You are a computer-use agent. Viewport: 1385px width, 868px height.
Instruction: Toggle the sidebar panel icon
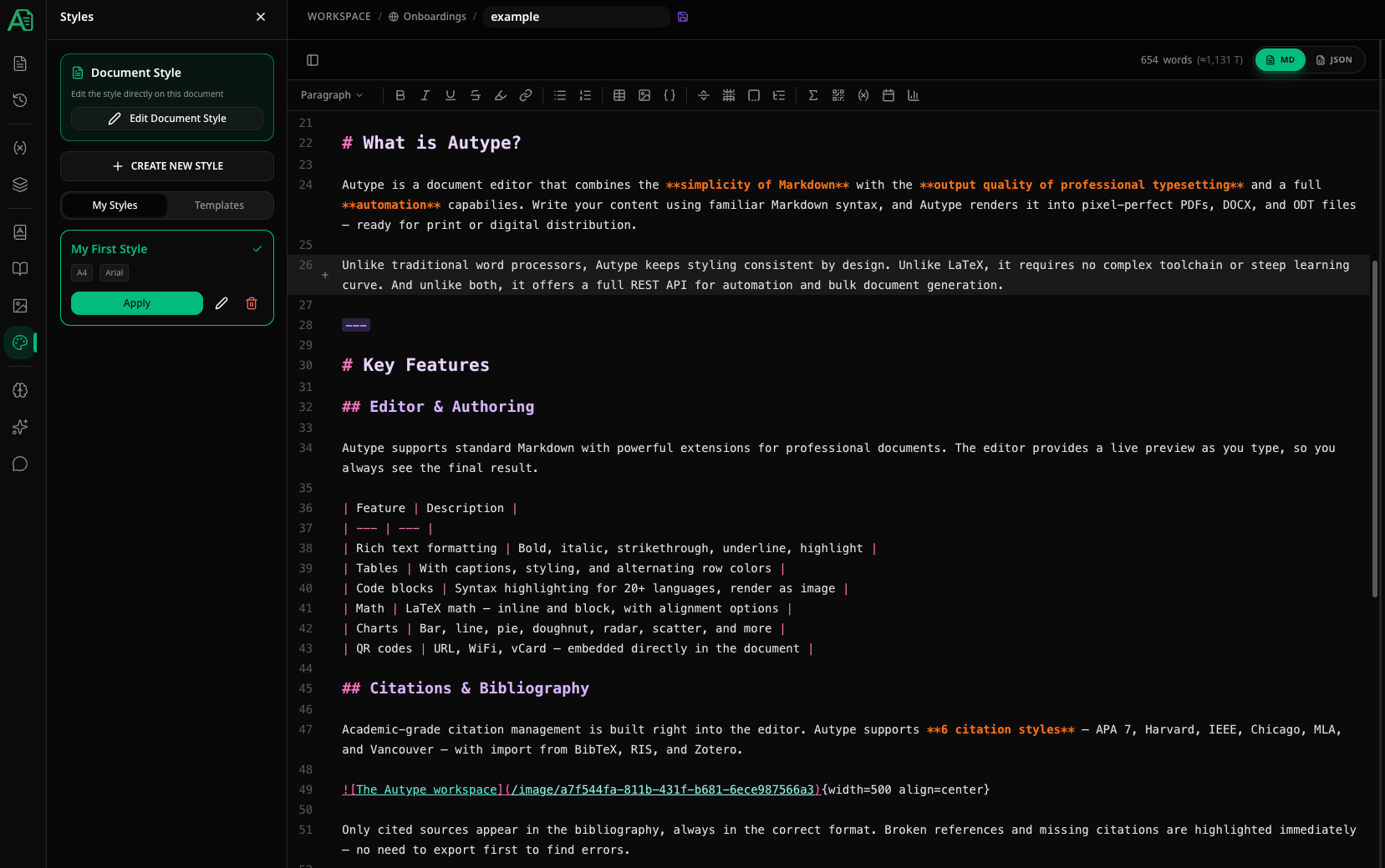click(313, 60)
